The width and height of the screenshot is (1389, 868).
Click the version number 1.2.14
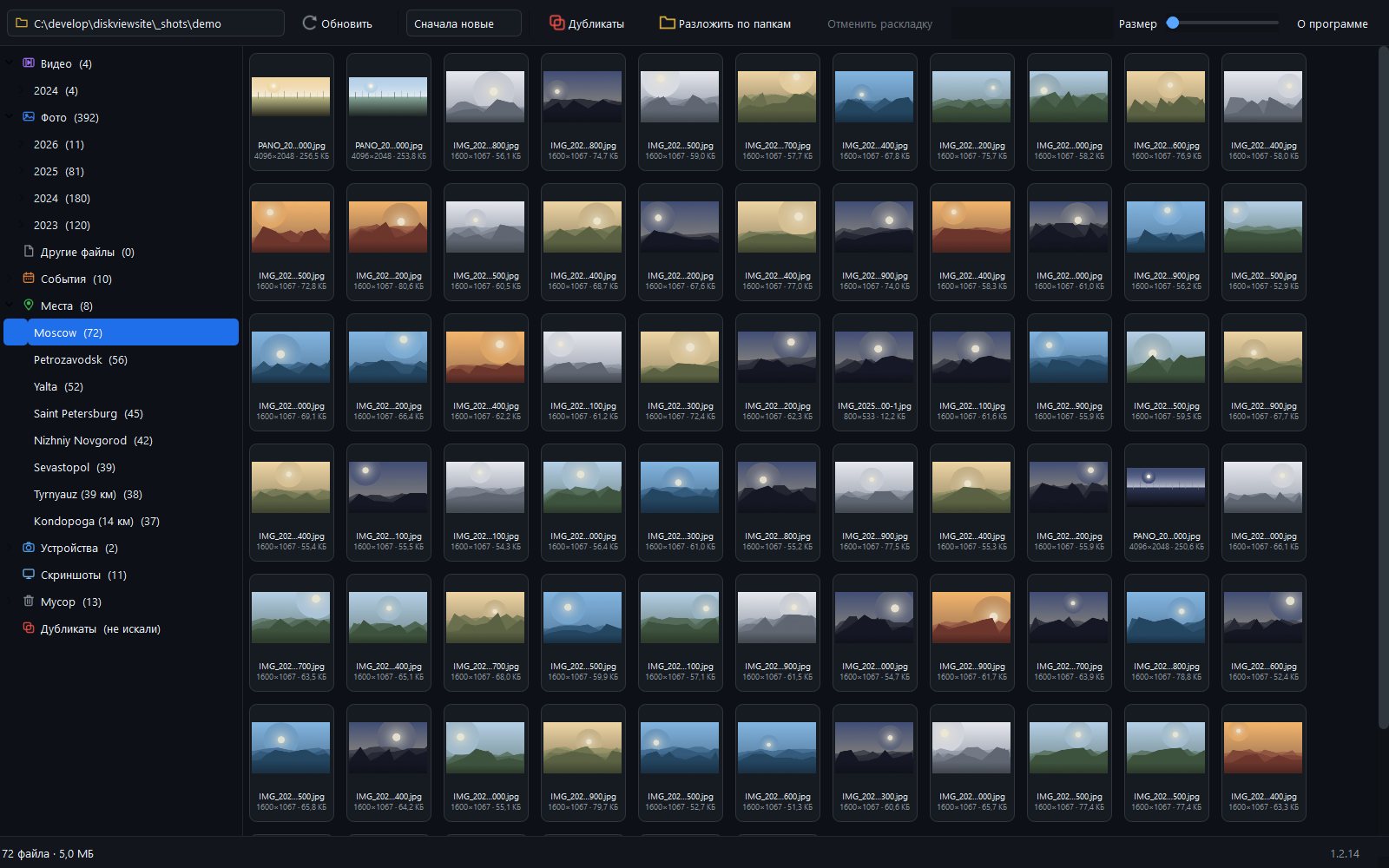(x=1345, y=854)
